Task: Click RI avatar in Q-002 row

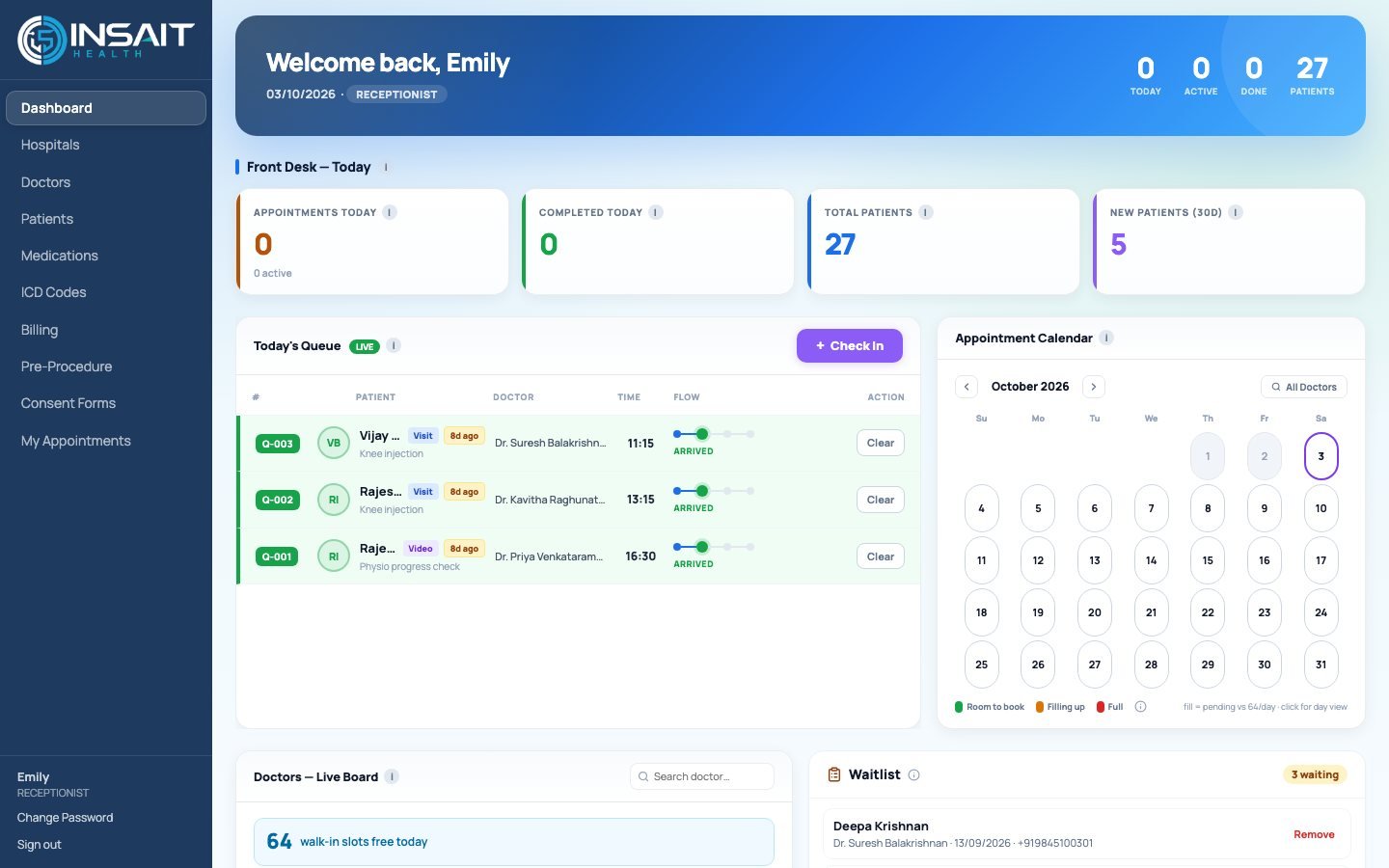Action: tap(334, 500)
